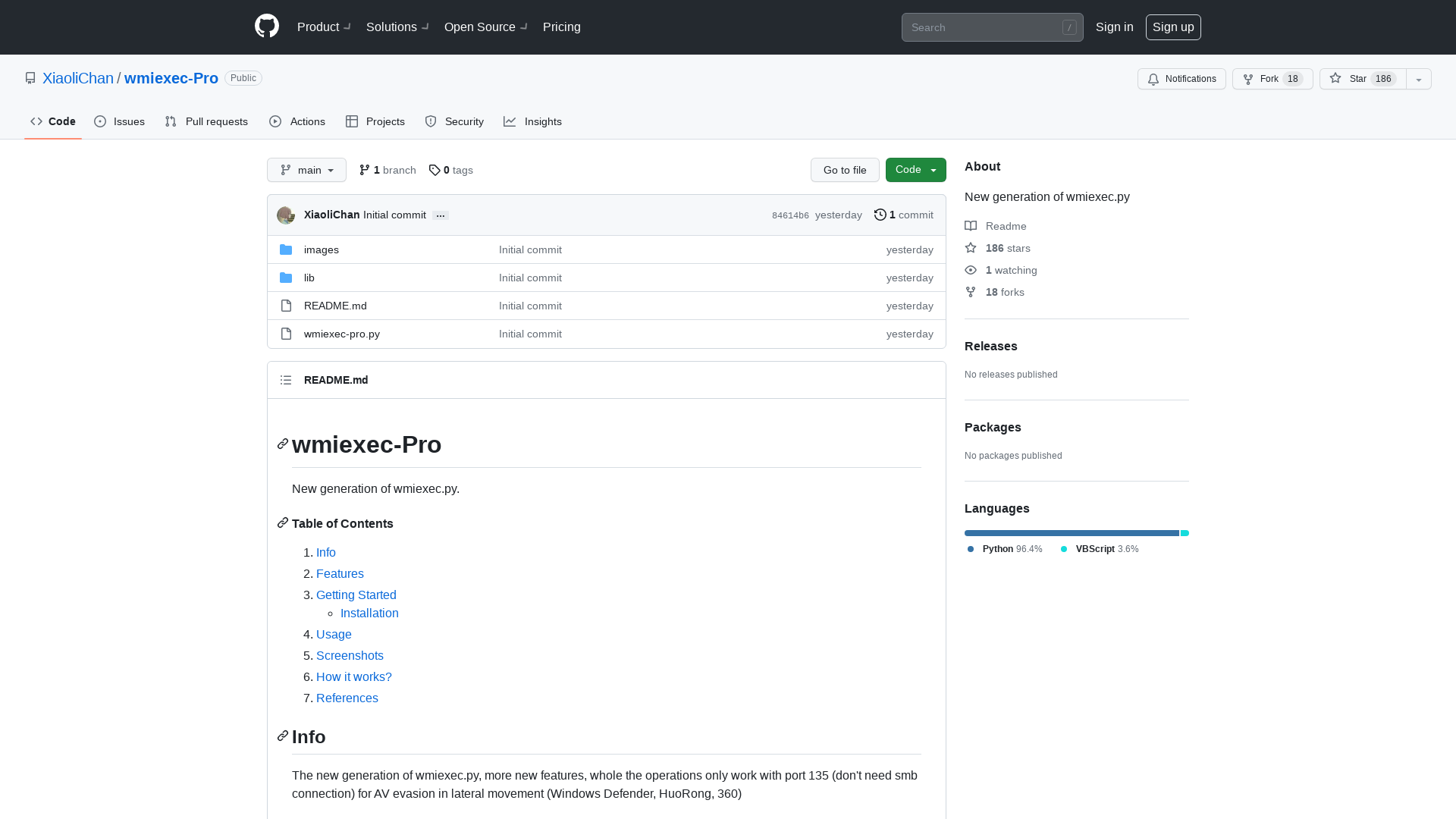Viewport: 1456px width, 819px height.
Task: Switch to the Pull requests tab
Action: pyautogui.click(x=206, y=121)
